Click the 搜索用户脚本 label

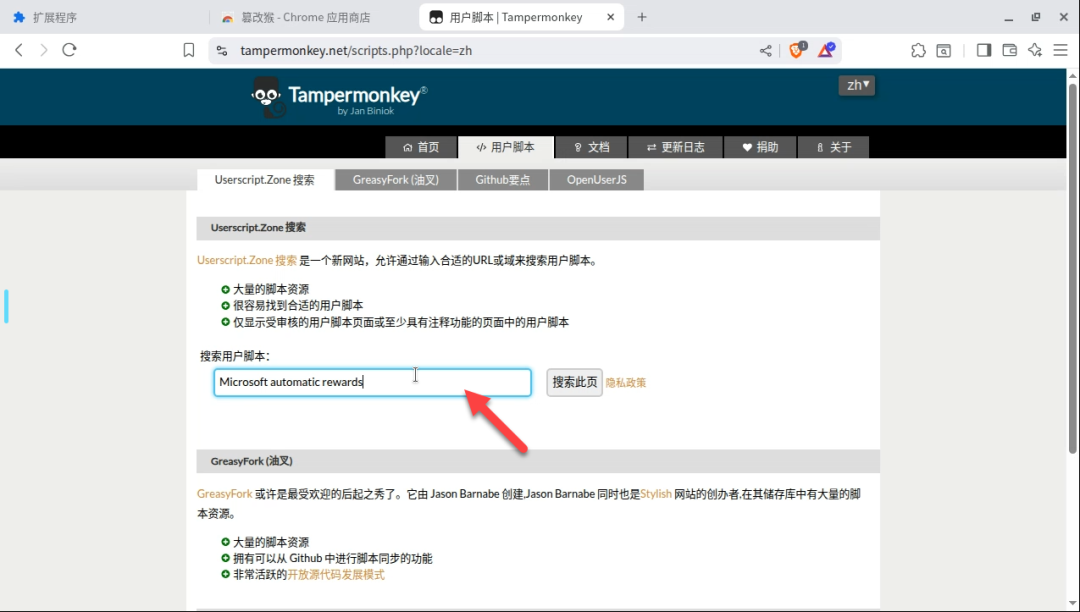click(x=235, y=356)
